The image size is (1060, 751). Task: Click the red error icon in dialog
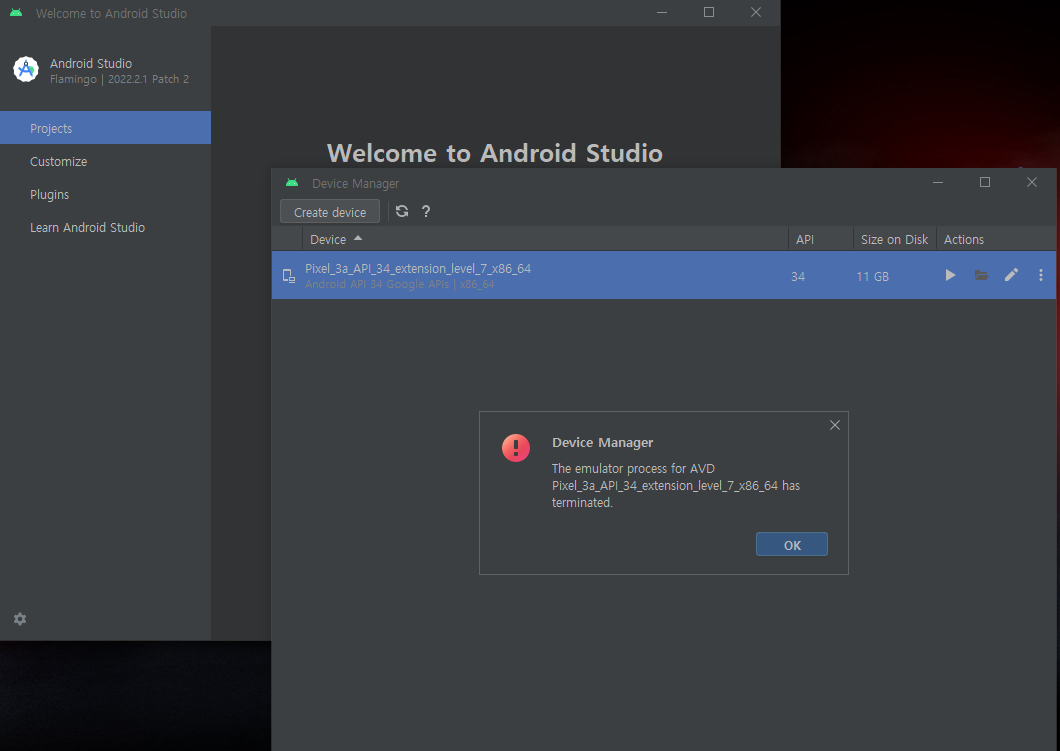click(516, 448)
